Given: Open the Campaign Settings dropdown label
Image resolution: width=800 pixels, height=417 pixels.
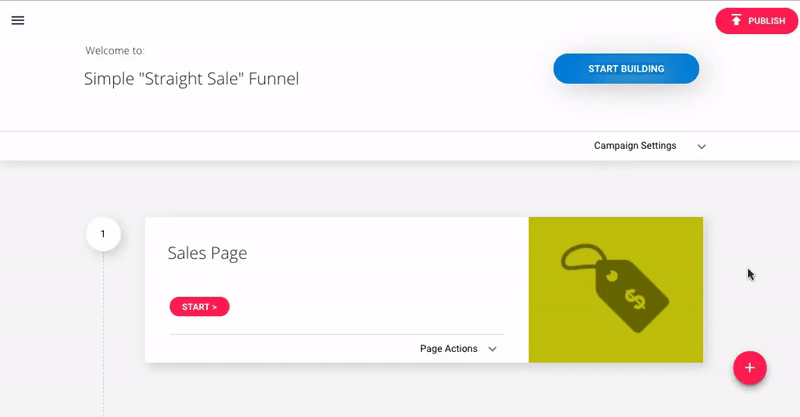Looking at the screenshot, I should (x=635, y=145).
